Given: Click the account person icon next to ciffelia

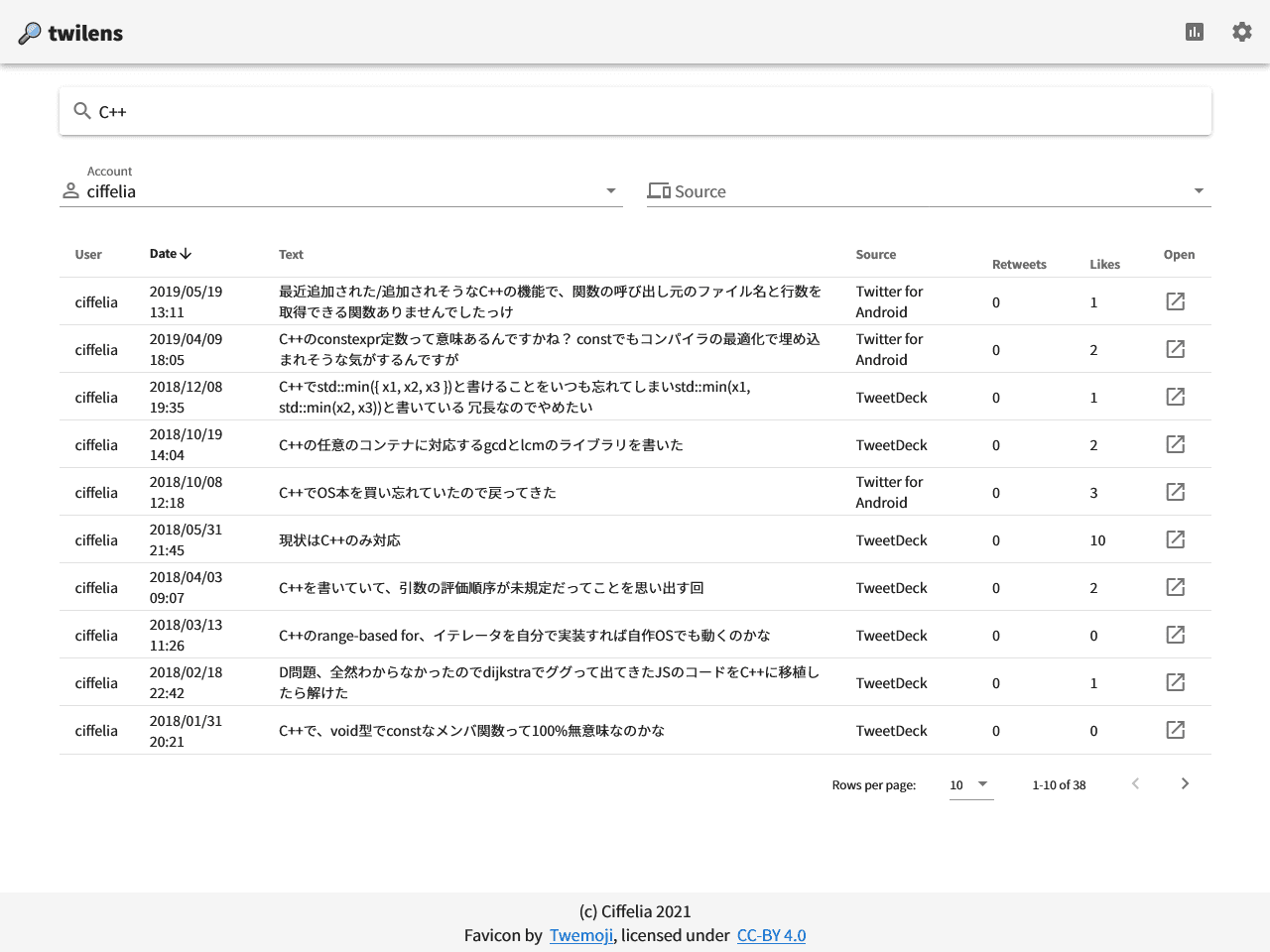Looking at the screenshot, I should (x=70, y=190).
